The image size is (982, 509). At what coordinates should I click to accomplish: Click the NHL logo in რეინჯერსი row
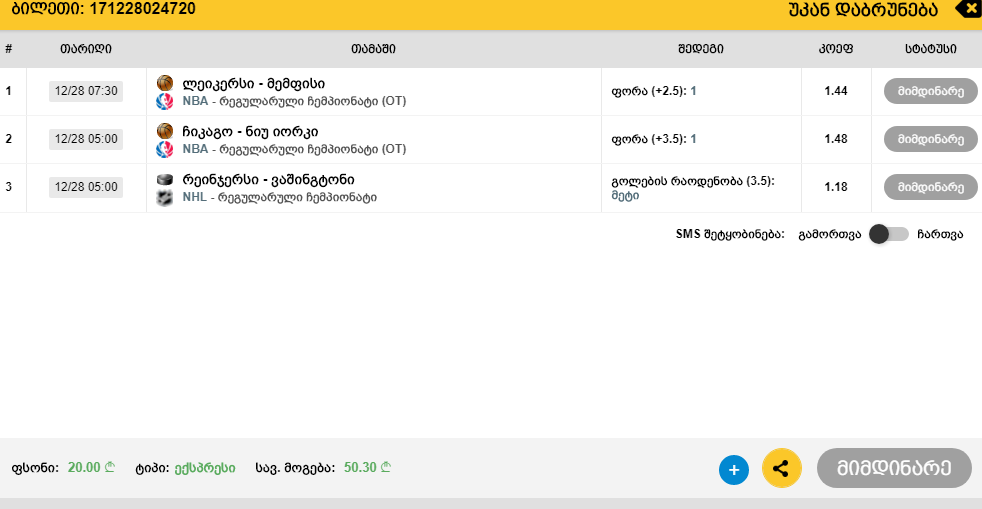[x=165, y=198]
